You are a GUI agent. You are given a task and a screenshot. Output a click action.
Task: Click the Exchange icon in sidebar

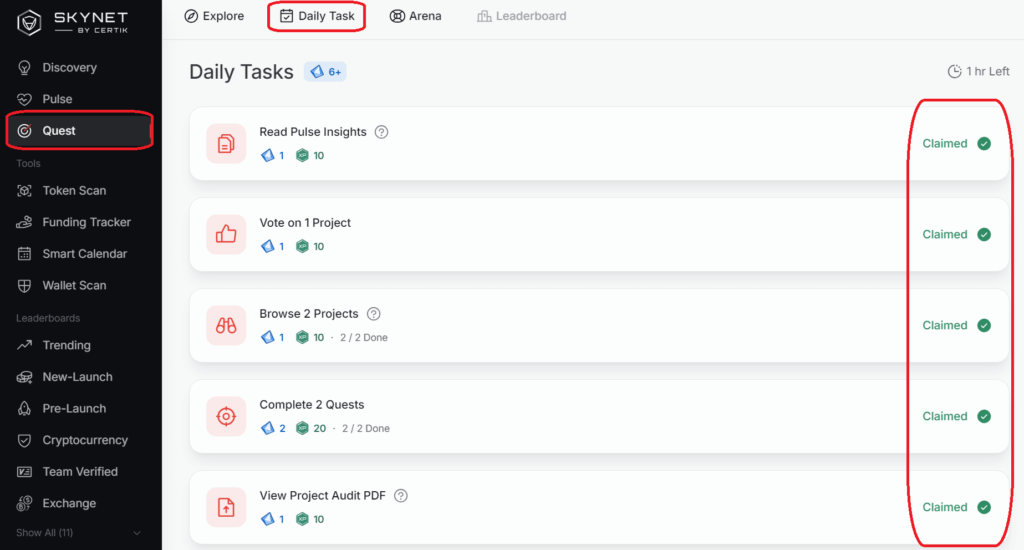click(24, 503)
